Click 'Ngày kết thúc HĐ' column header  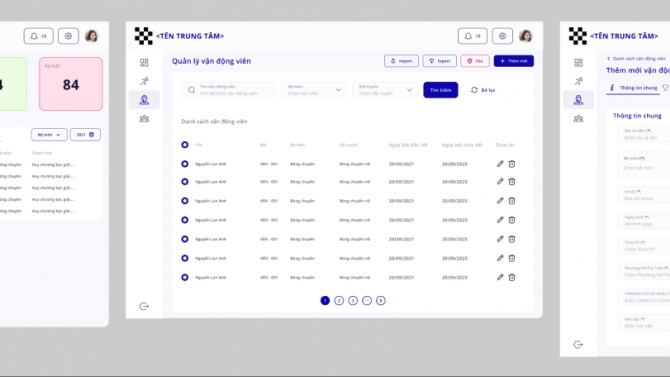[x=462, y=145]
